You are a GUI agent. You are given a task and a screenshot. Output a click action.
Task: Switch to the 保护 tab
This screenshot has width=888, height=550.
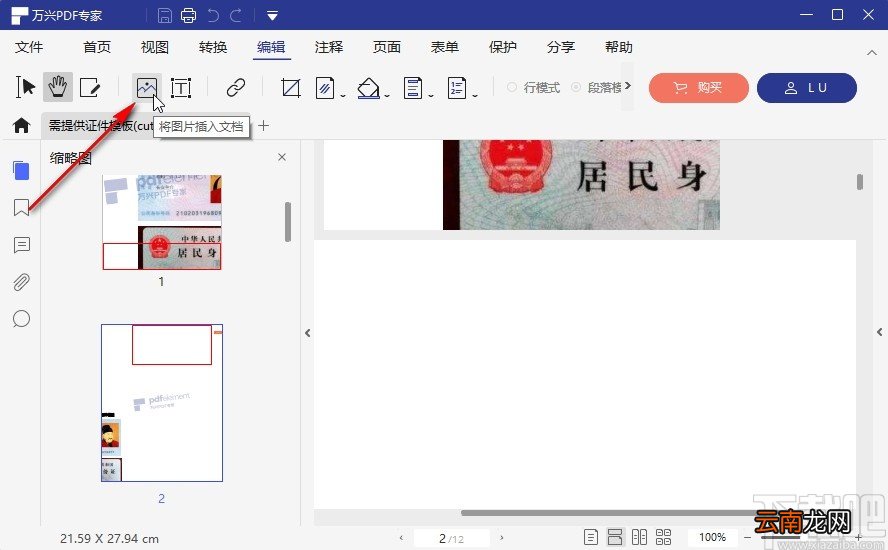pyautogui.click(x=503, y=47)
